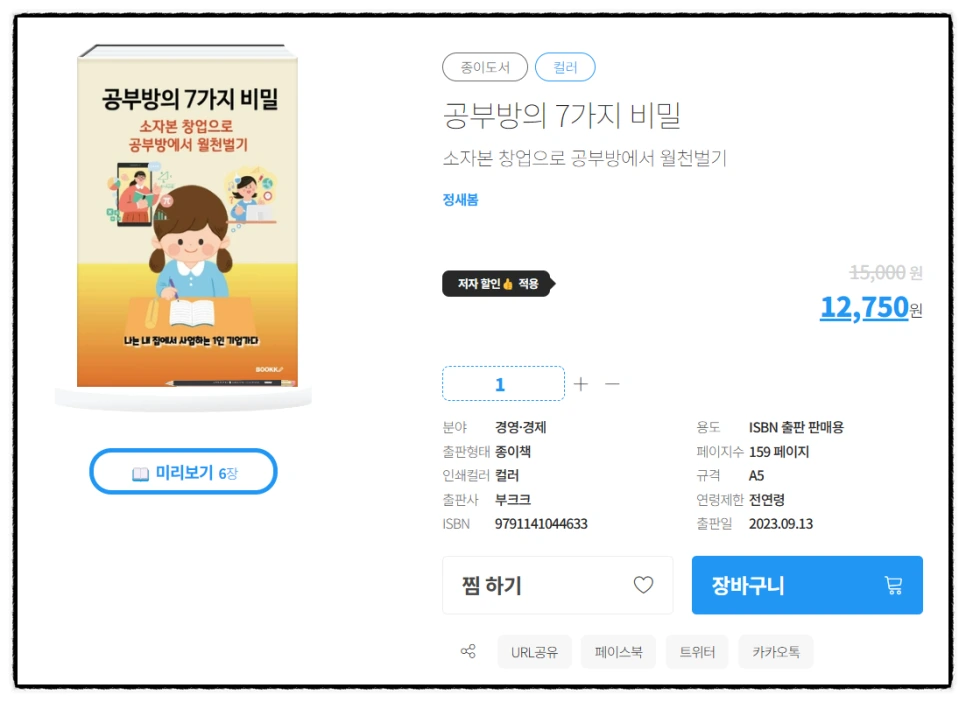Add to wishlist via 찜 하기
This screenshot has height=702, width=966.
coord(558,585)
